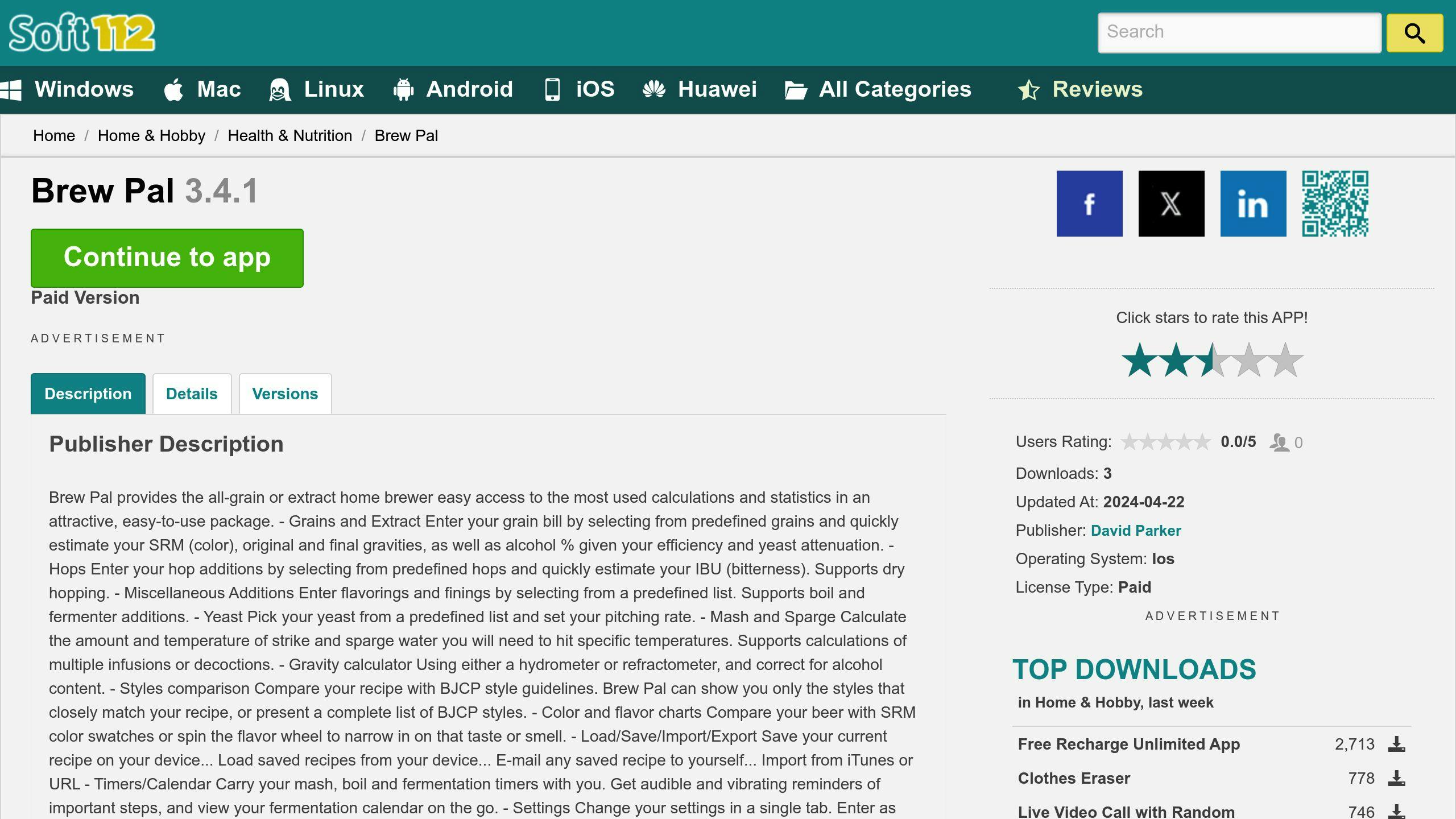Viewport: 1456px width, 819px height.
Task: Rate the app one star
Action: point(1140,360)
